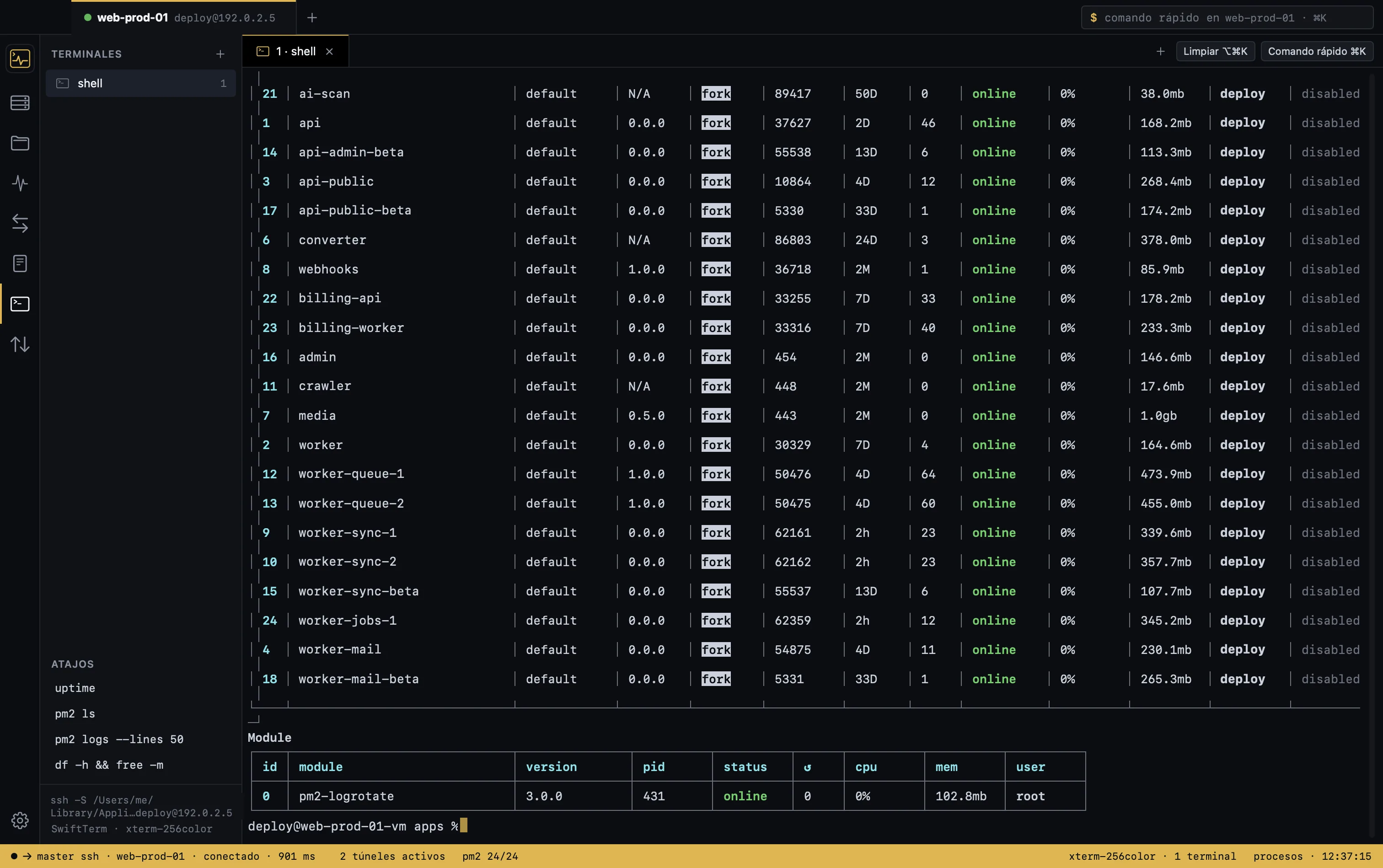Click Comando rápido button
The image size is (1383, 868).
(1316, 51)
